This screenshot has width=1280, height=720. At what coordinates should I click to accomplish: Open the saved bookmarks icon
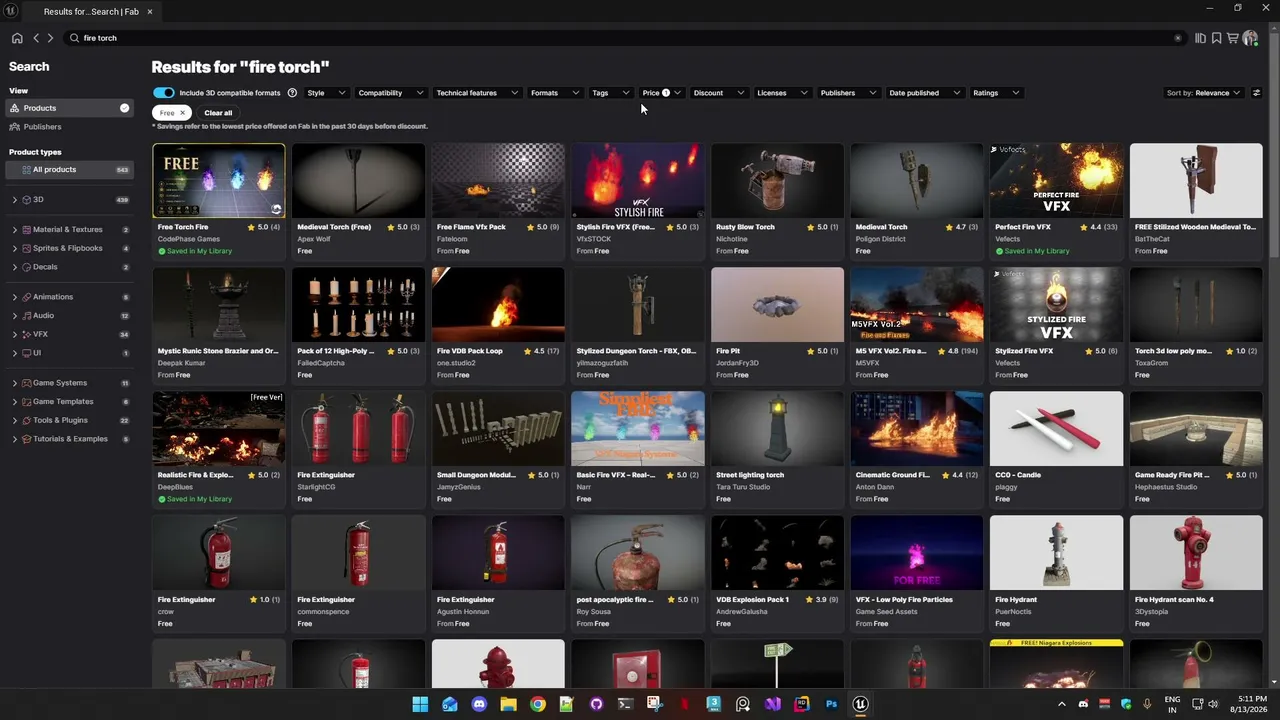pyautogui.click(x=1216, y=38)
